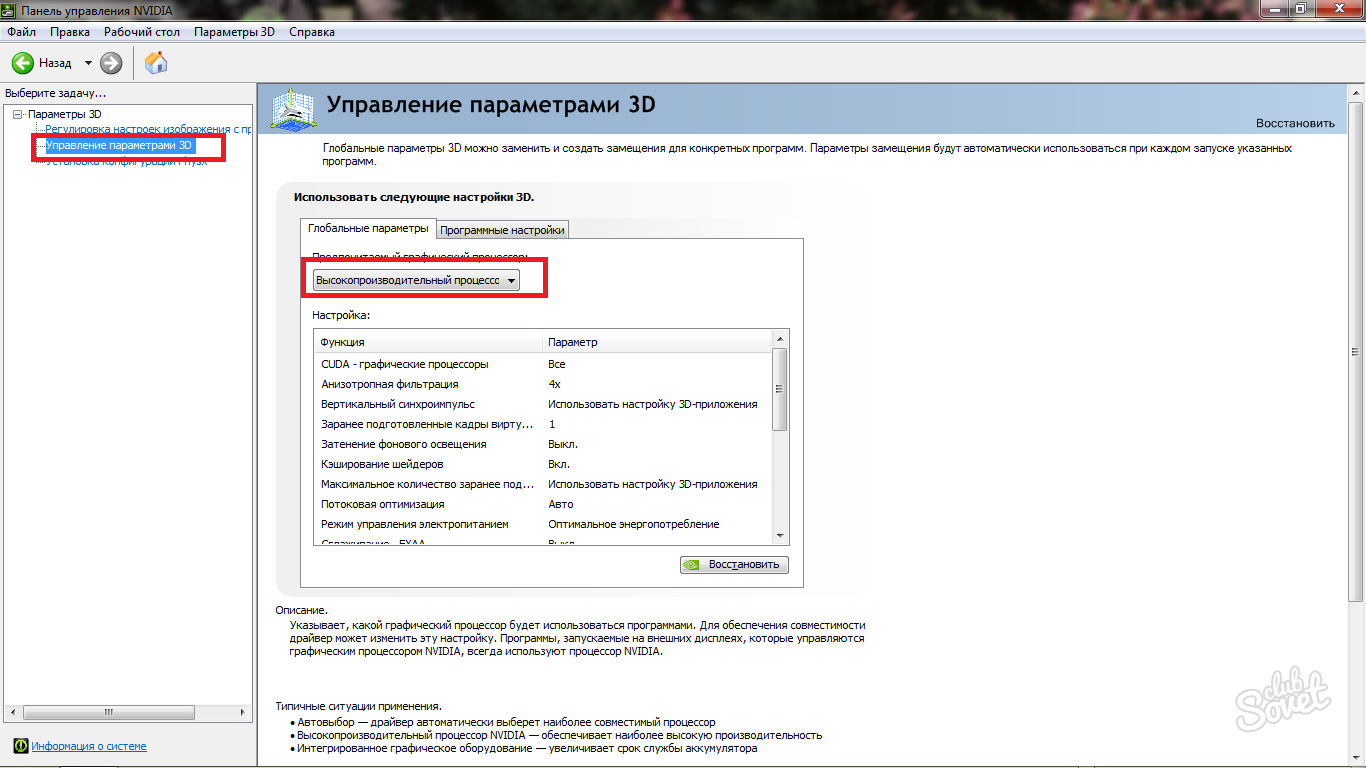Screen dimensions: 1366x768
Task: Open the Back button history dropdown arrow
Action: pos(88,63)
